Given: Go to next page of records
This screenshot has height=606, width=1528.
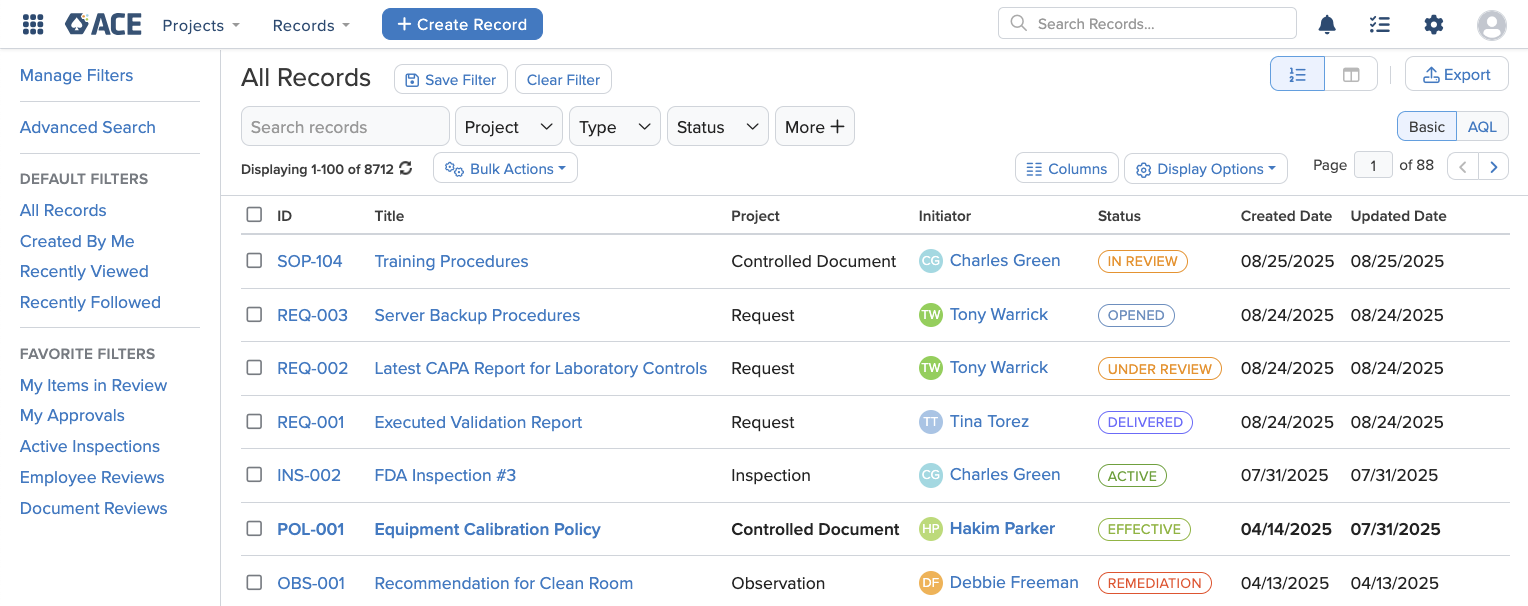Looking at the screenshot, I should [1493, 167].
